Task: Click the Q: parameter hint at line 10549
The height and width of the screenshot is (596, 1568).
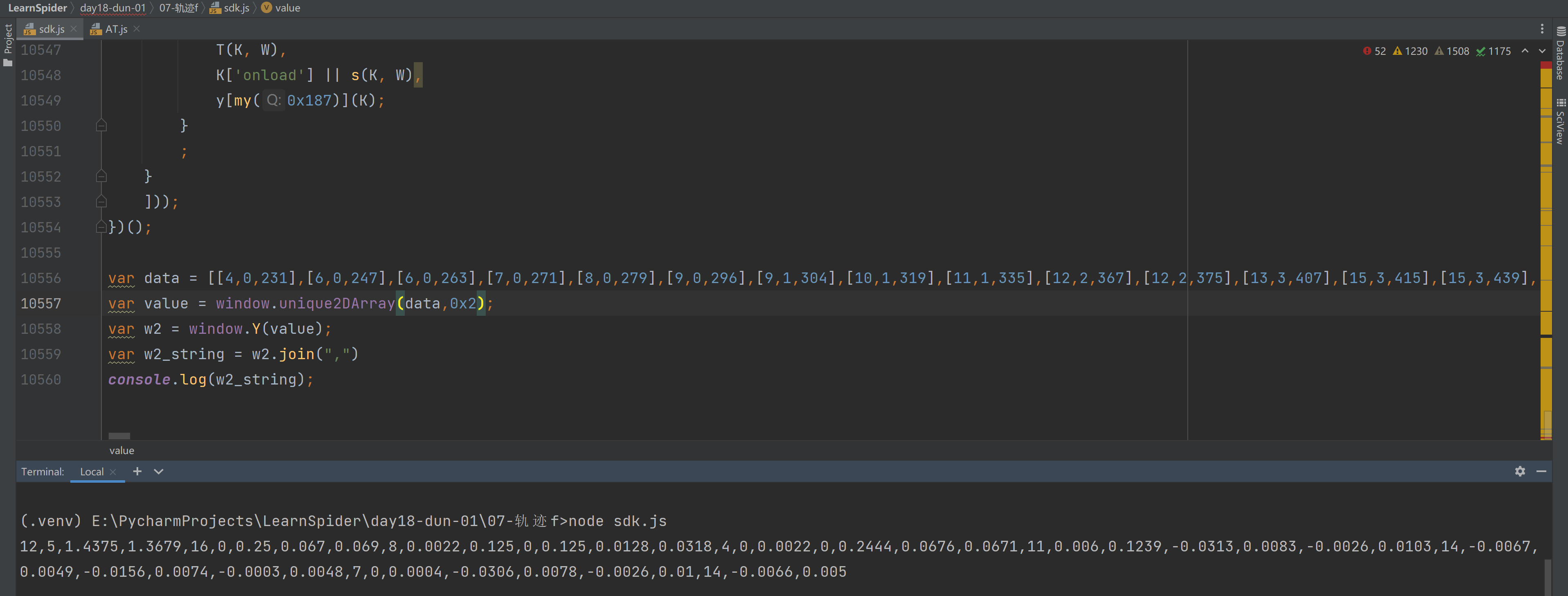Action: click(273, 101)
